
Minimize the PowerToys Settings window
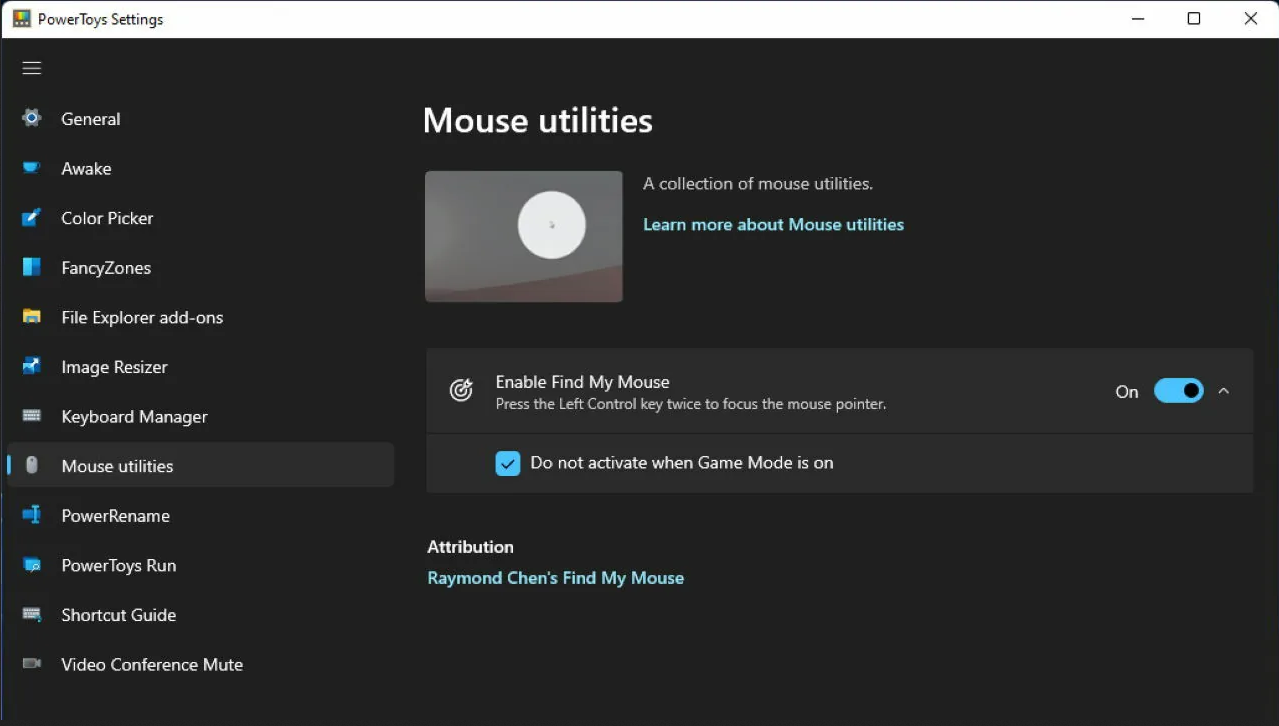click(x=1137, y=19)
